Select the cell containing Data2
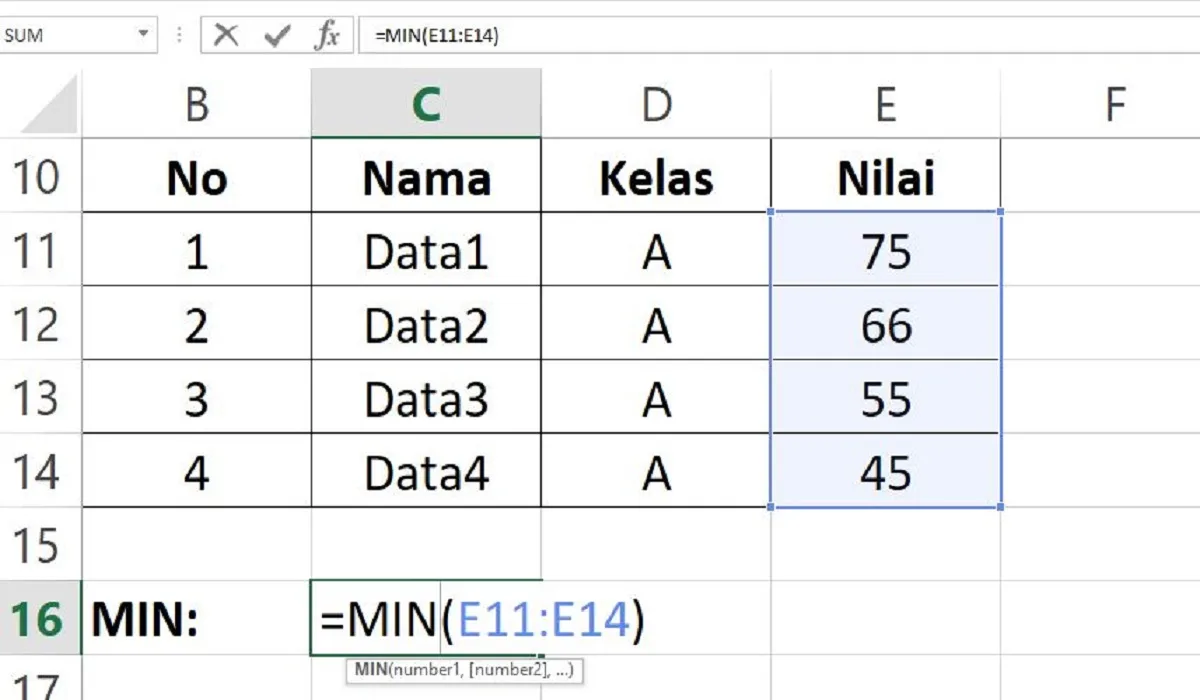This screenshot has height=700, width=1200. click(x=426, y=324)
